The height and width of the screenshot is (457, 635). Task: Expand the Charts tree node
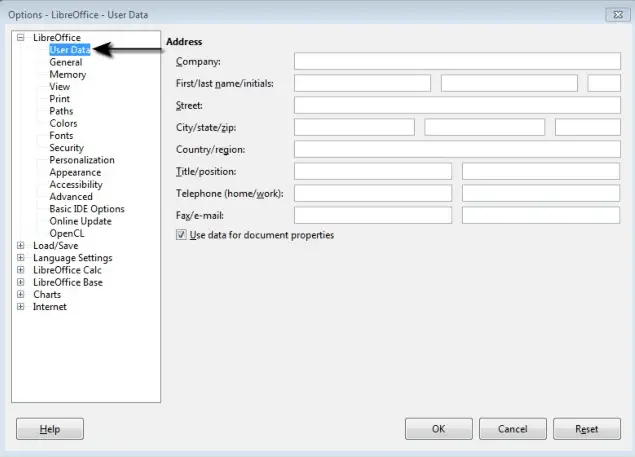pyautogui.click(x=21, y=294)
